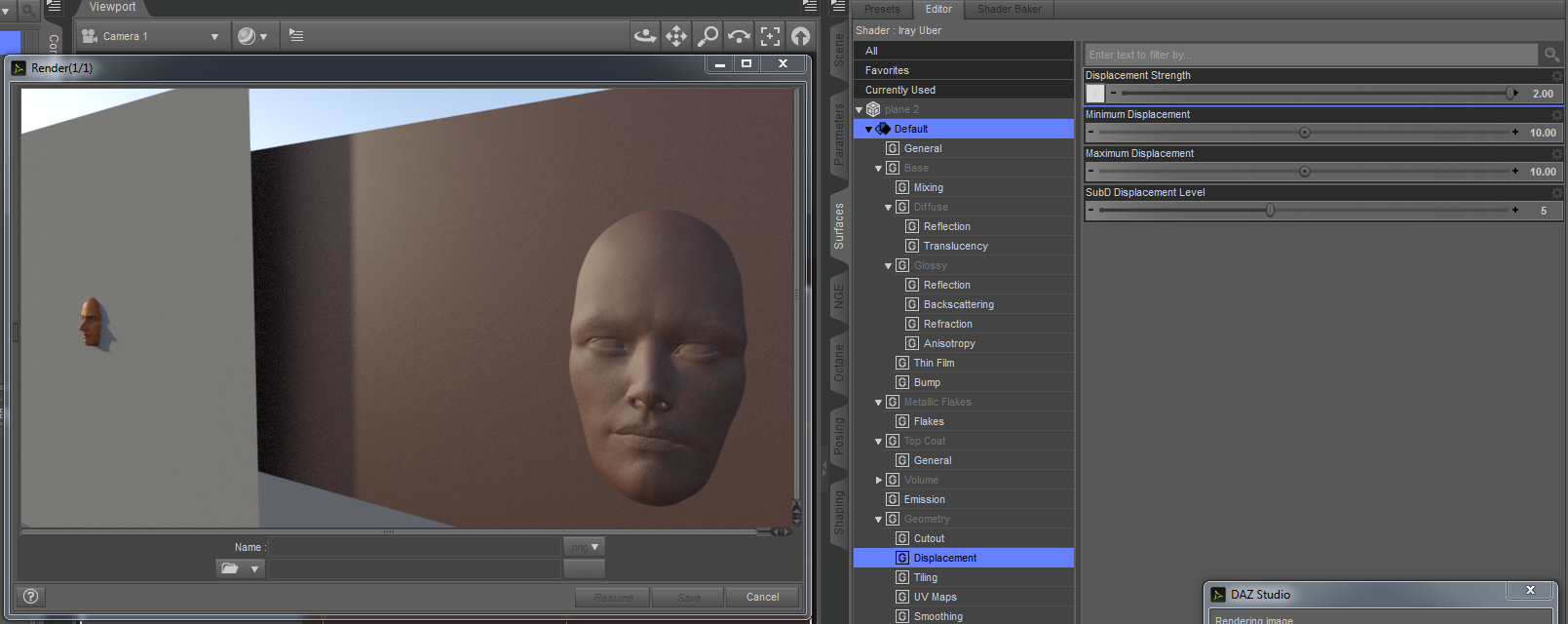Click the Cancel button in Render window

(762, 597)
